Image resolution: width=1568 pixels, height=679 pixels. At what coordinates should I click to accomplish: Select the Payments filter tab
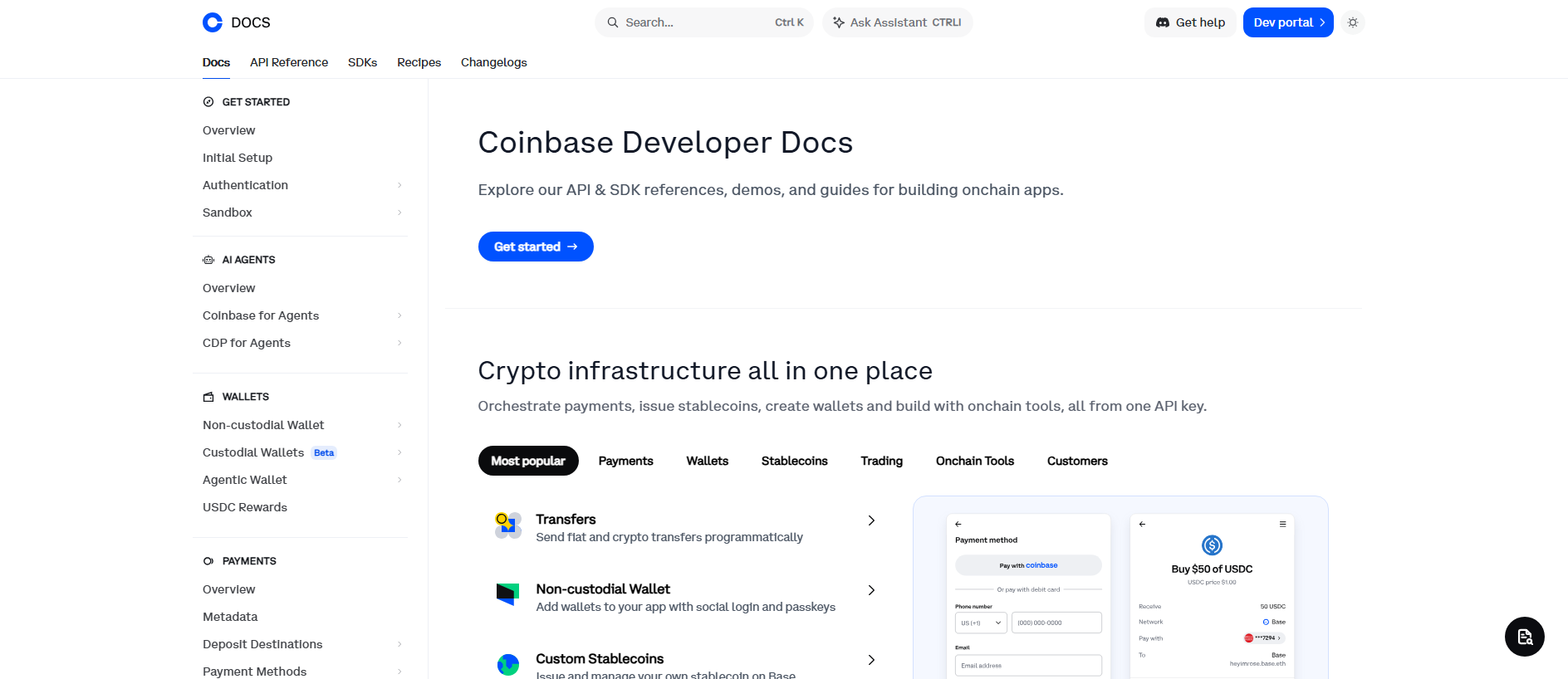point(626,461)
